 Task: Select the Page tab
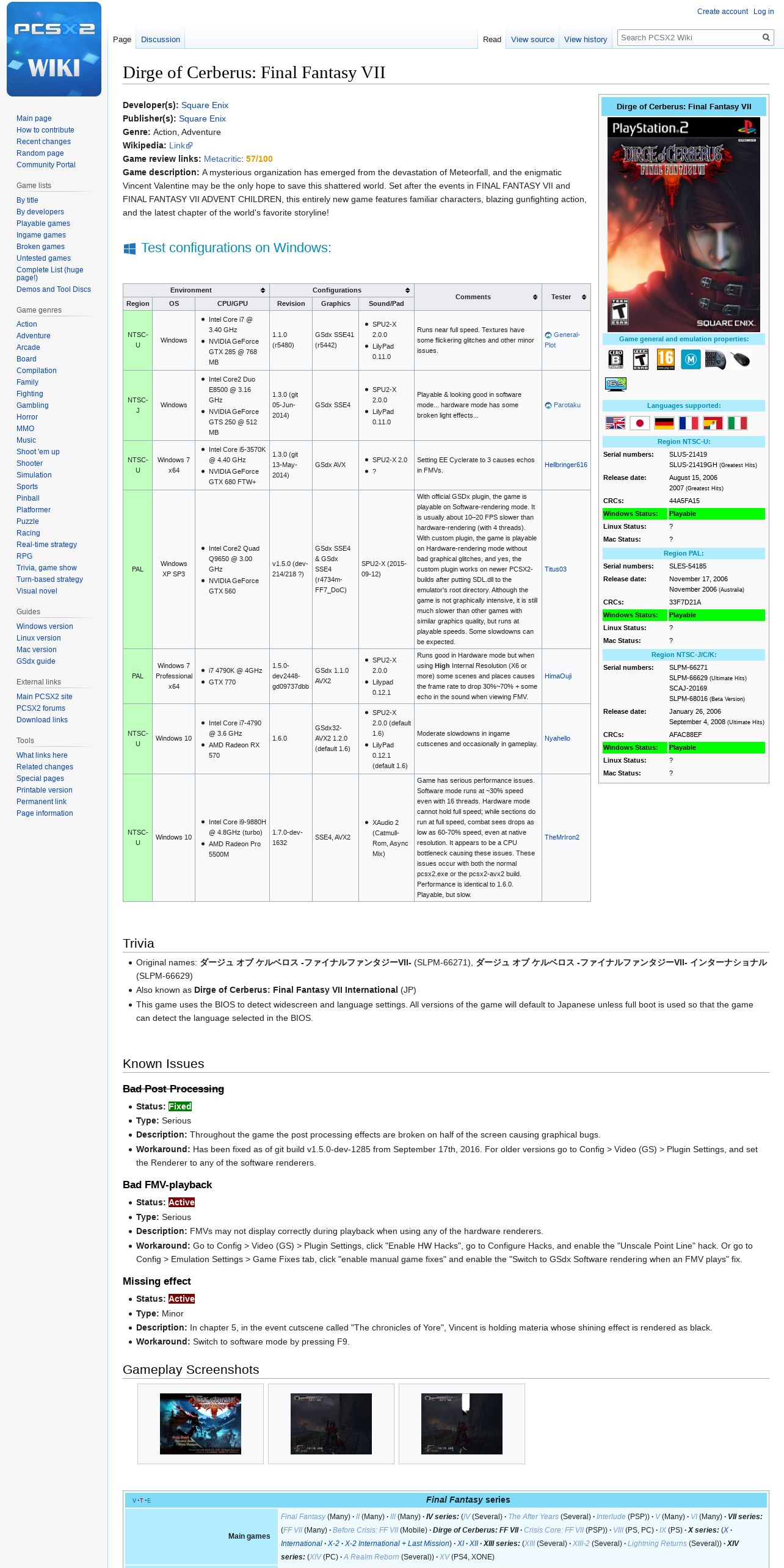pyautogui.click(x=122, y=39)
